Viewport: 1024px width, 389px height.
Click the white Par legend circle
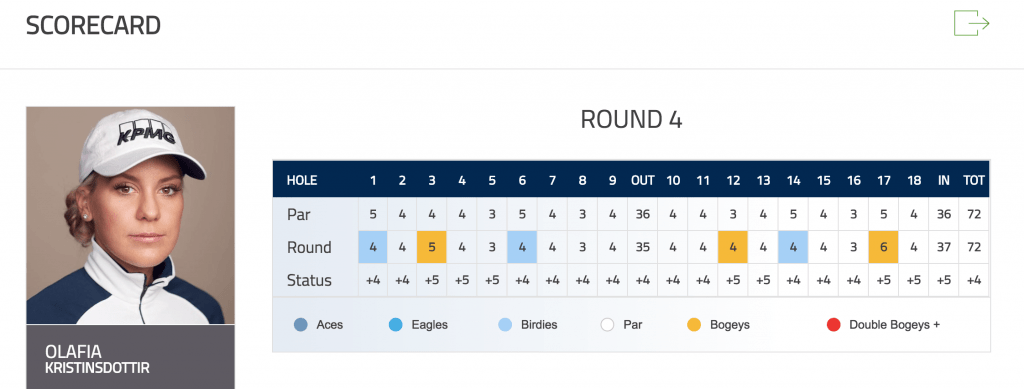click(607, 324)
